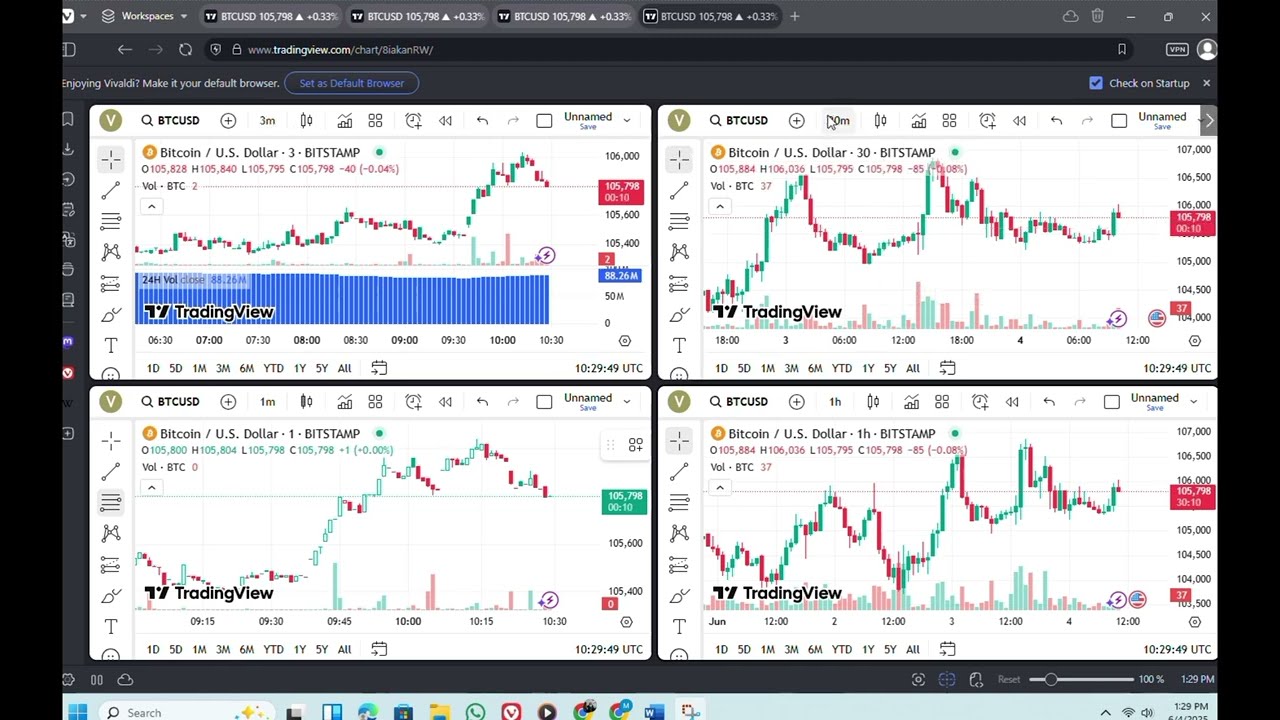Open Fibonacci tools in top-left chart sidebar

(x=110, y=221)
